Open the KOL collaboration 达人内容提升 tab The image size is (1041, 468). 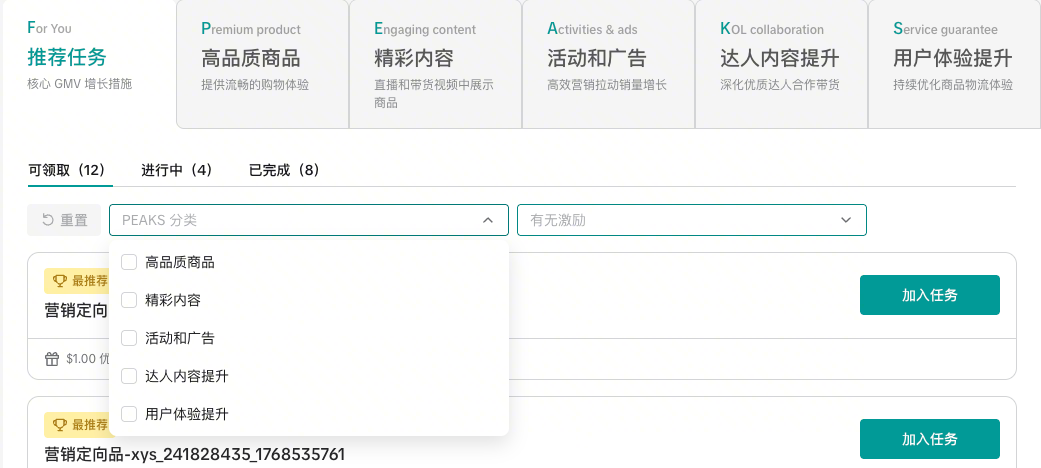click(781, 60)
